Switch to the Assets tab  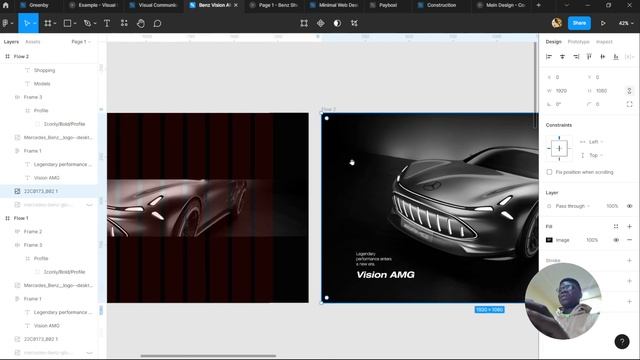click(x=33, y=42)
